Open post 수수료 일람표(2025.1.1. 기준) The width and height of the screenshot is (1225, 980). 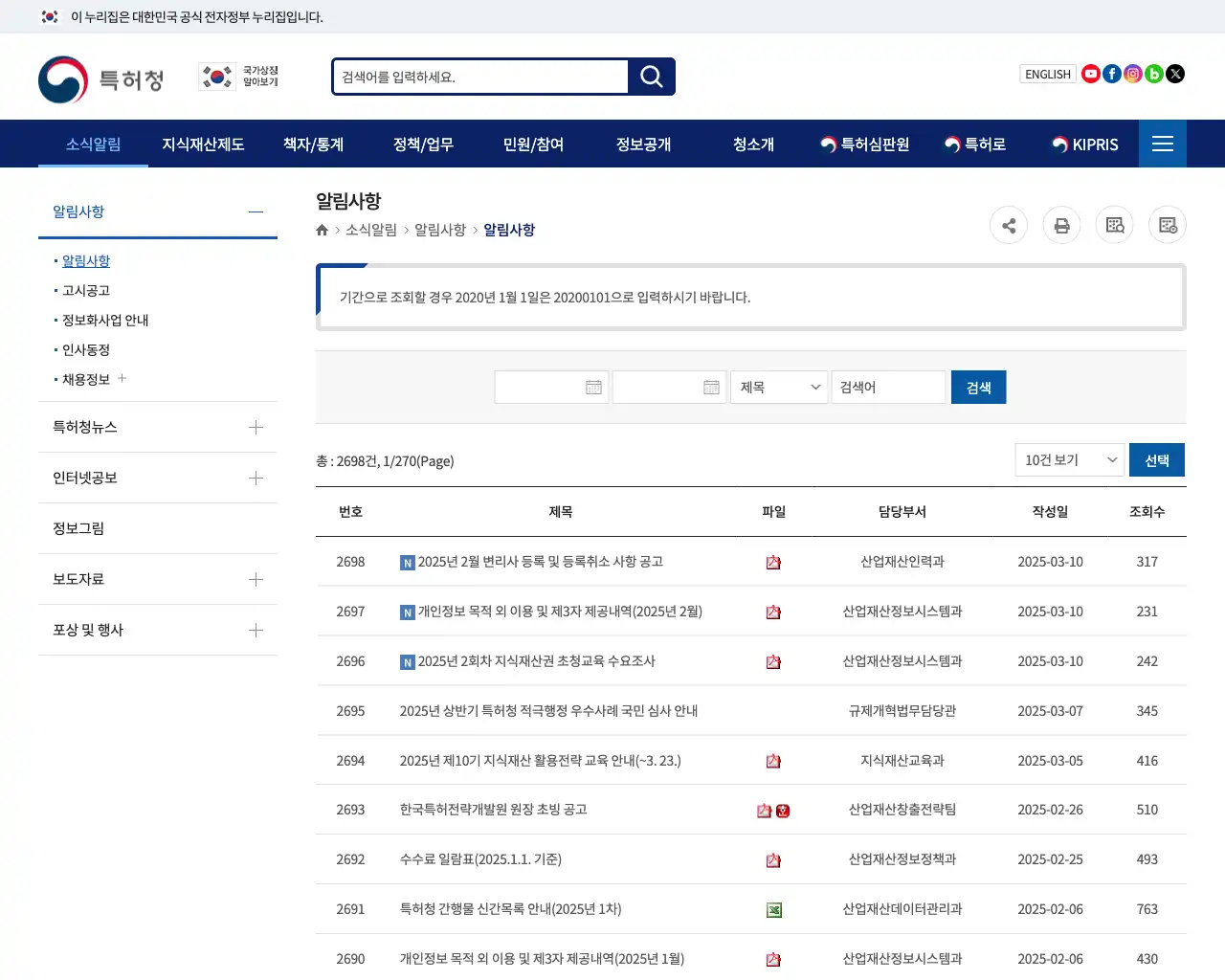tap(480, 859)
